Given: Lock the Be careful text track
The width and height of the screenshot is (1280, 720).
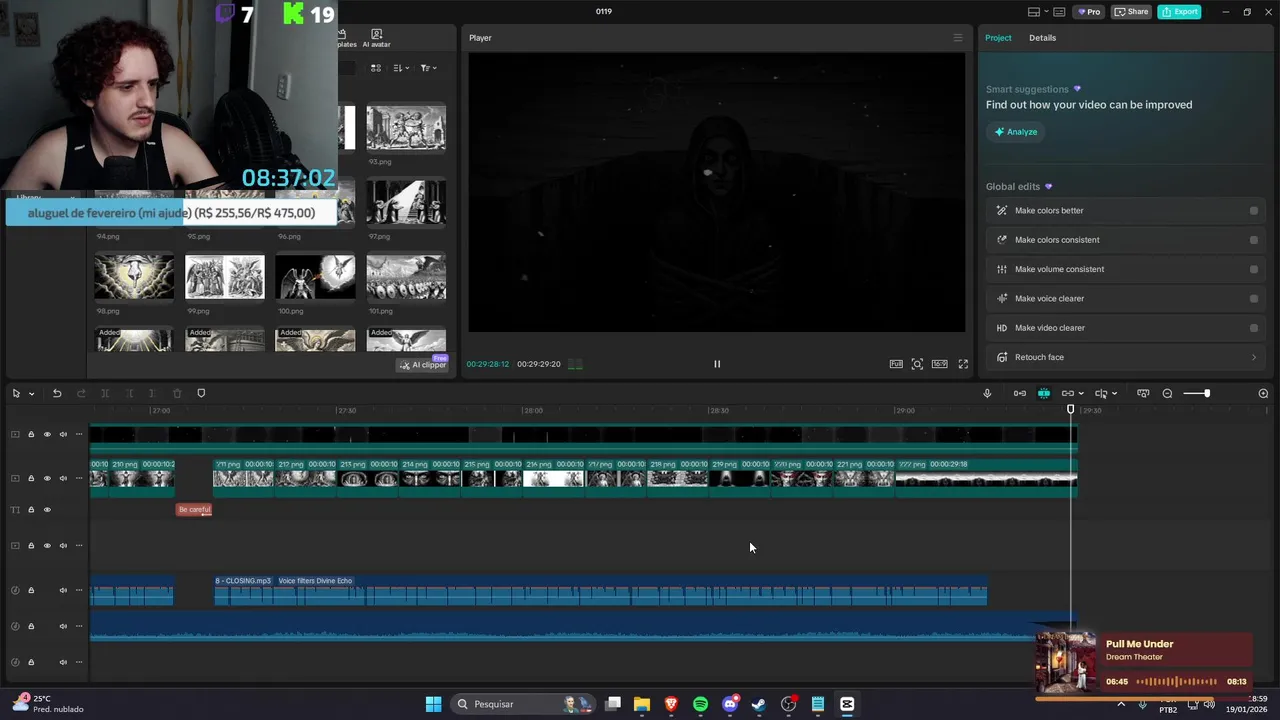Looking at the screenshot, I should [x=31, y=510].
